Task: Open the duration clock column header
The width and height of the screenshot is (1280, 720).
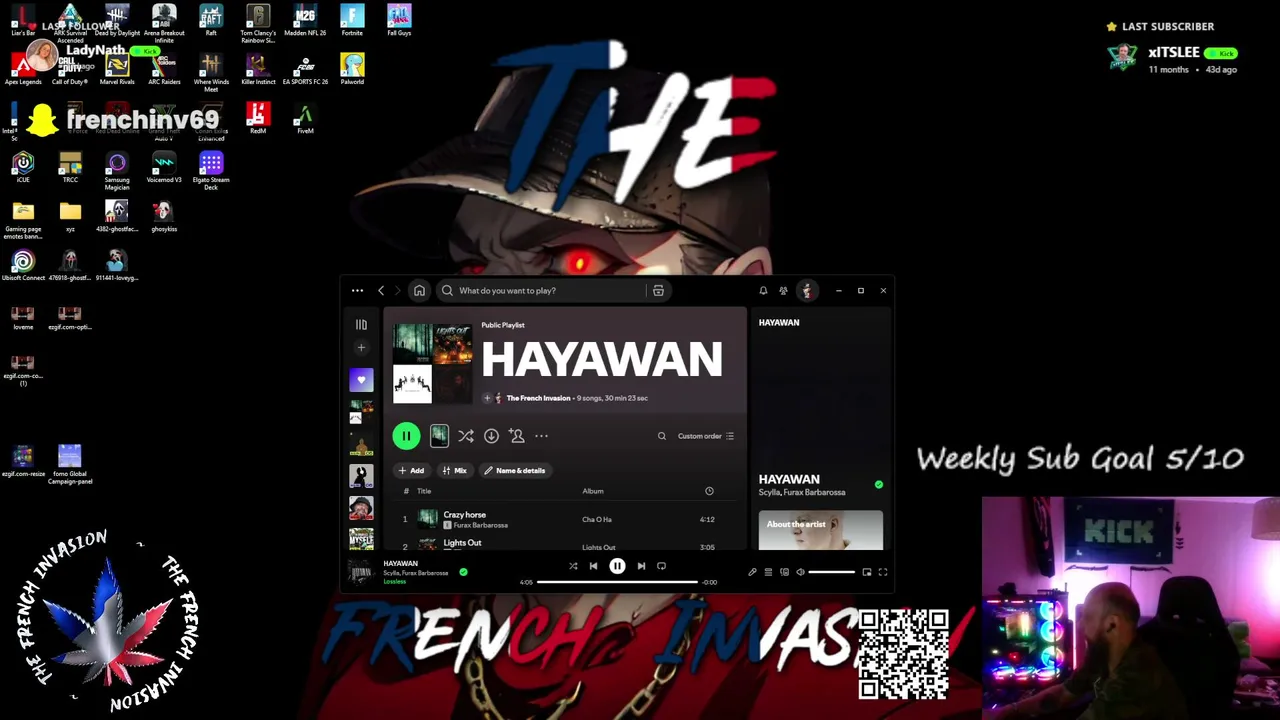Action: click(x=709, y=491)
